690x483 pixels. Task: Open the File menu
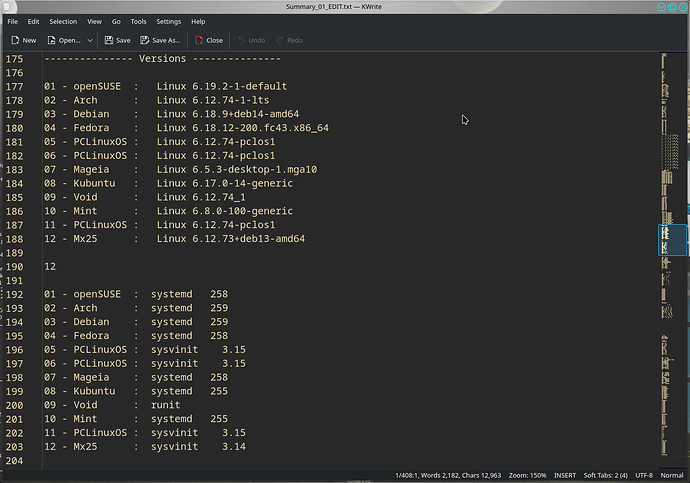click(13, 22)
